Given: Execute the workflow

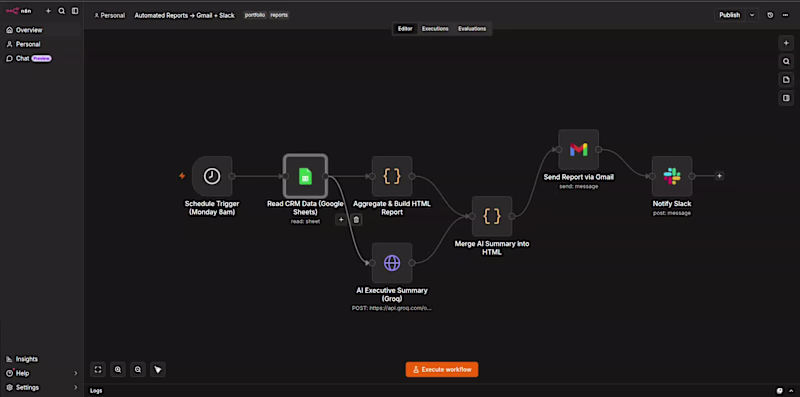Looking at the screenshot, I should coord(442,369).
